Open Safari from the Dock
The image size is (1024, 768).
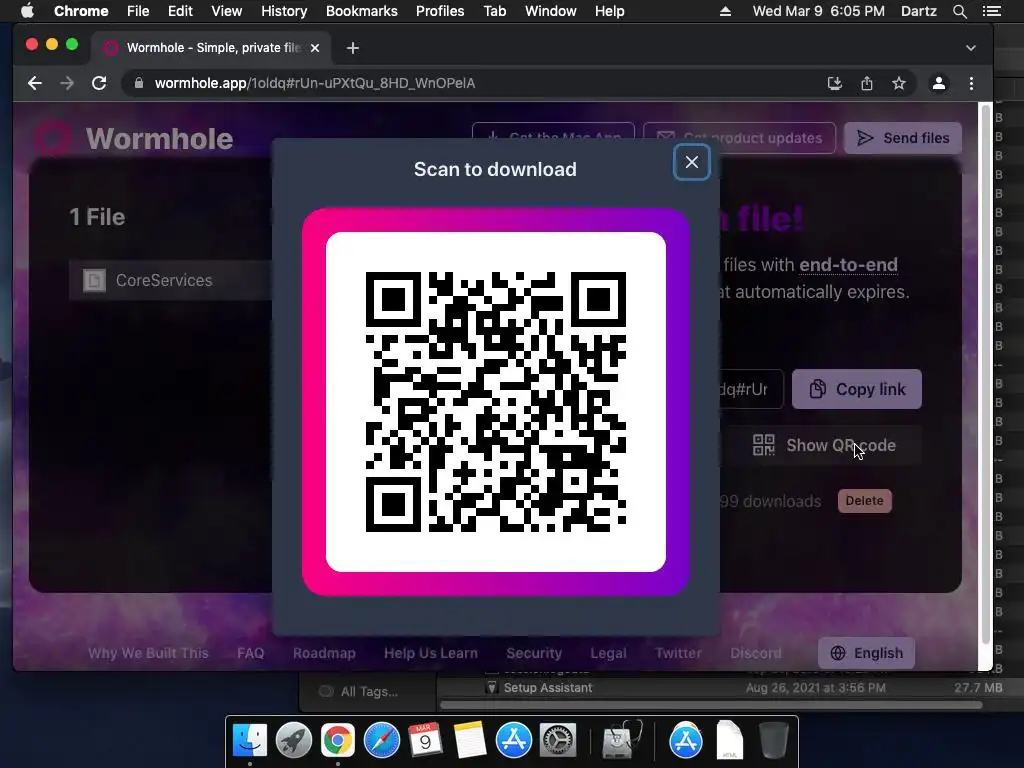click(x=381, y=741)
